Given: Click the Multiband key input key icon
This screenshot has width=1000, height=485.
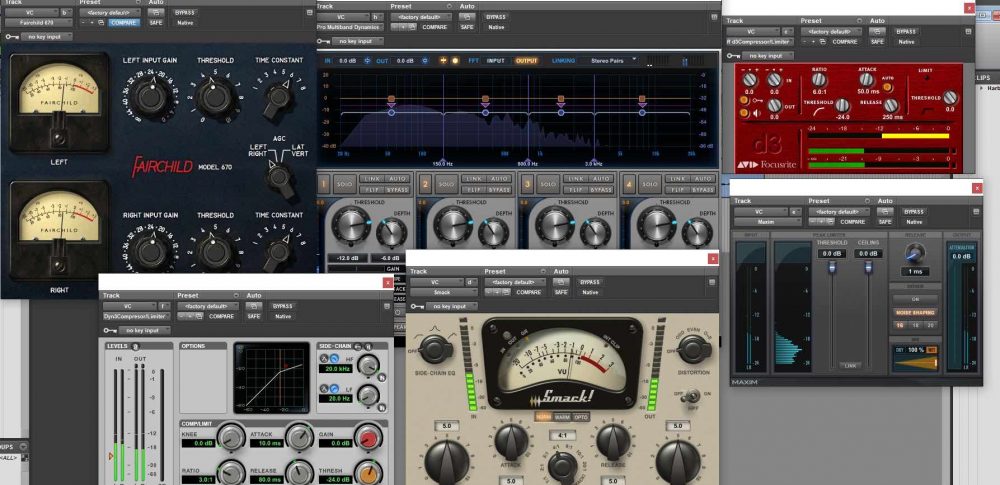Looking at the screenshot, I should (x=324, y=41).
